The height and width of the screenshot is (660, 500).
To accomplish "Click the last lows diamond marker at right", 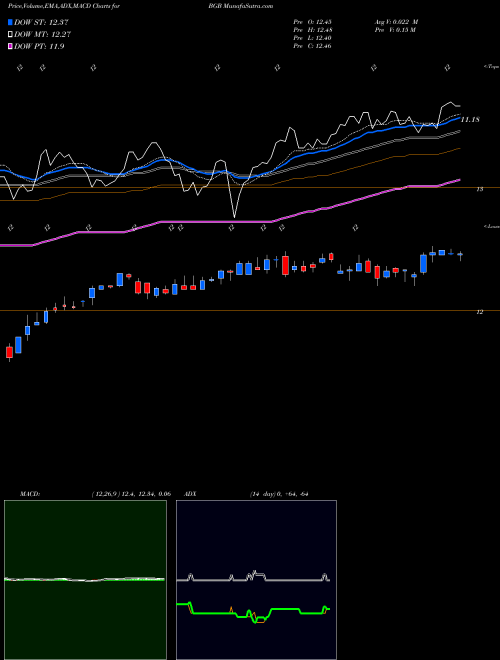I will point(355,228).
